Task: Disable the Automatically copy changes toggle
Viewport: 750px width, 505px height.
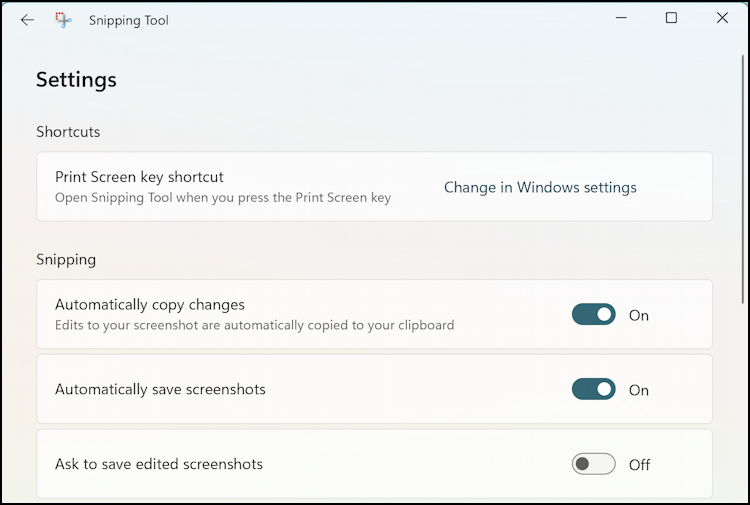Action: tap(593, 315)
